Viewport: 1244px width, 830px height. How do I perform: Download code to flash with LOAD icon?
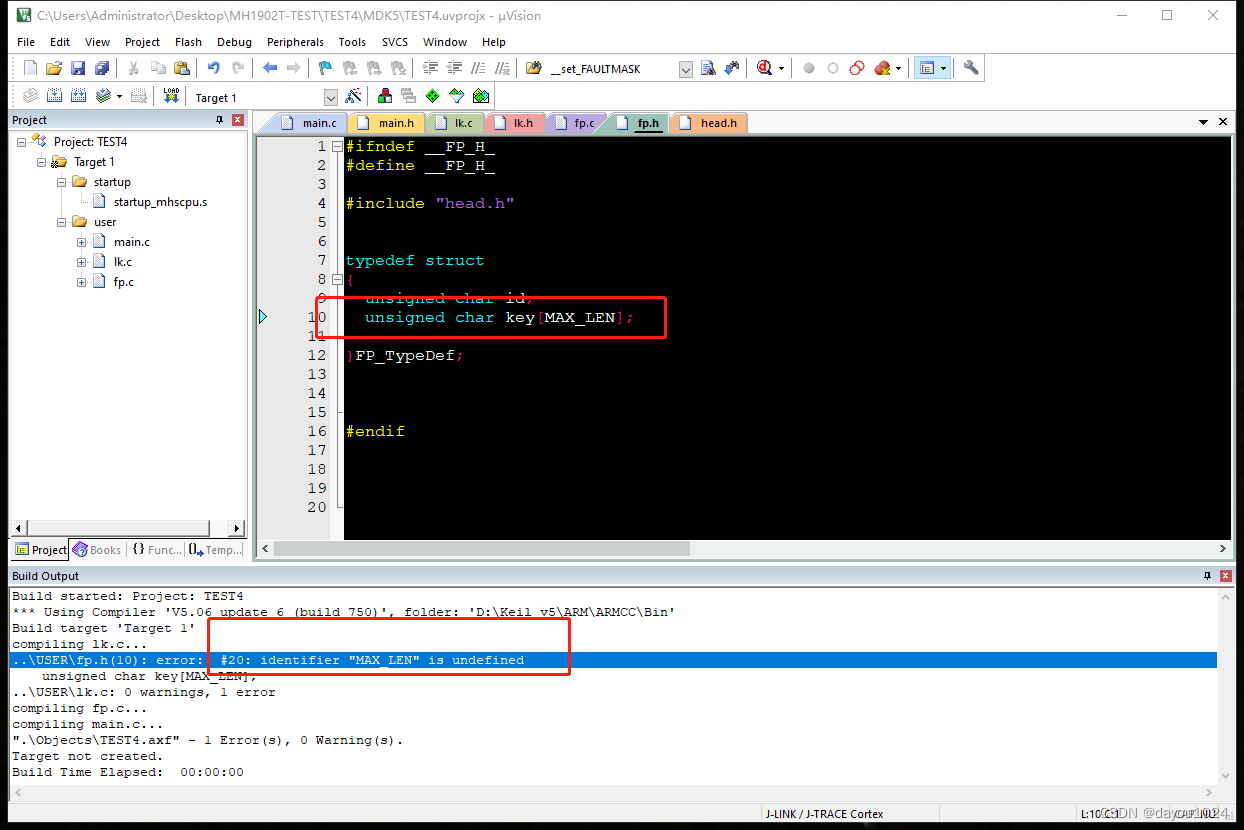tap(171, 96)
